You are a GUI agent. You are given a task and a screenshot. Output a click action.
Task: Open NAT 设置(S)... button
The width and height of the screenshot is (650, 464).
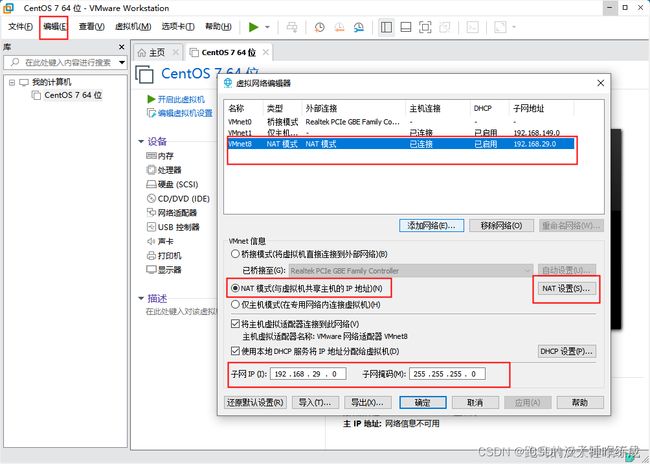click(566, 288)
